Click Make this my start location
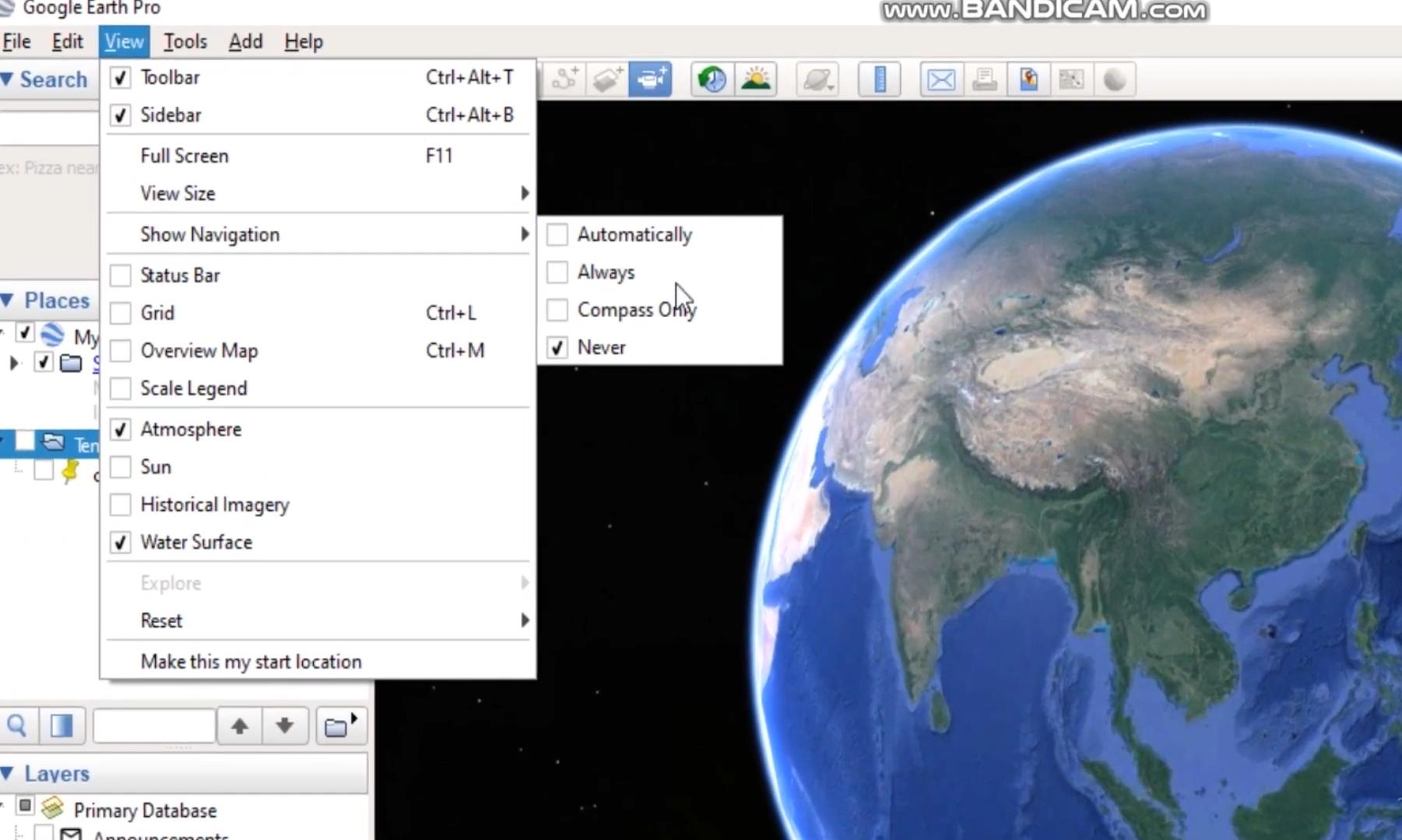The width and height of the screenshot is (1402, 840). click(251, 662)
